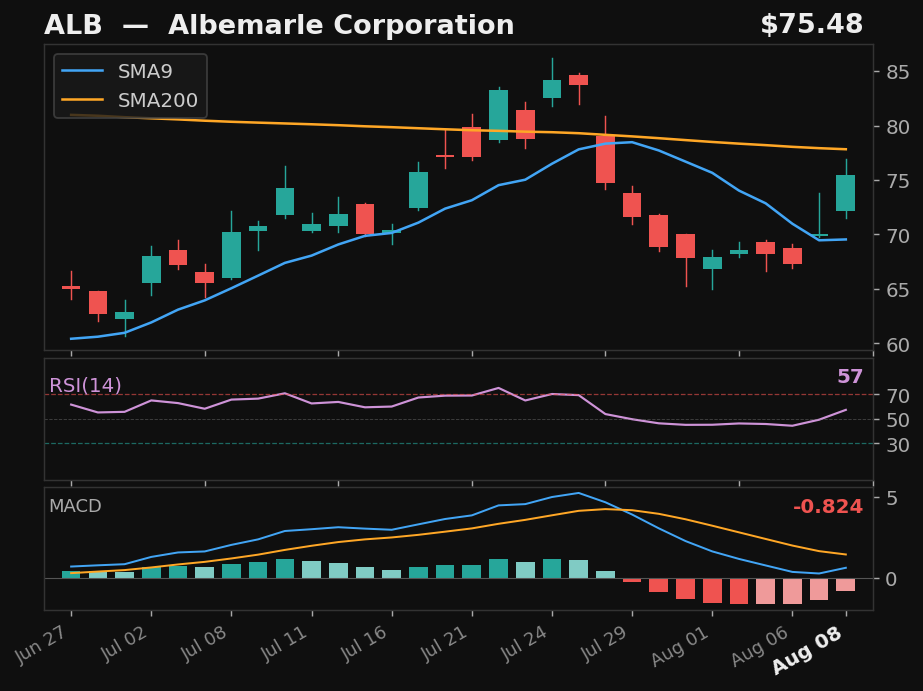Viewport: 923px width, 691px height.
Task: Click the ALB — Albemarle Corporation title
Action: pyautogui.click(x=279, y=25)
